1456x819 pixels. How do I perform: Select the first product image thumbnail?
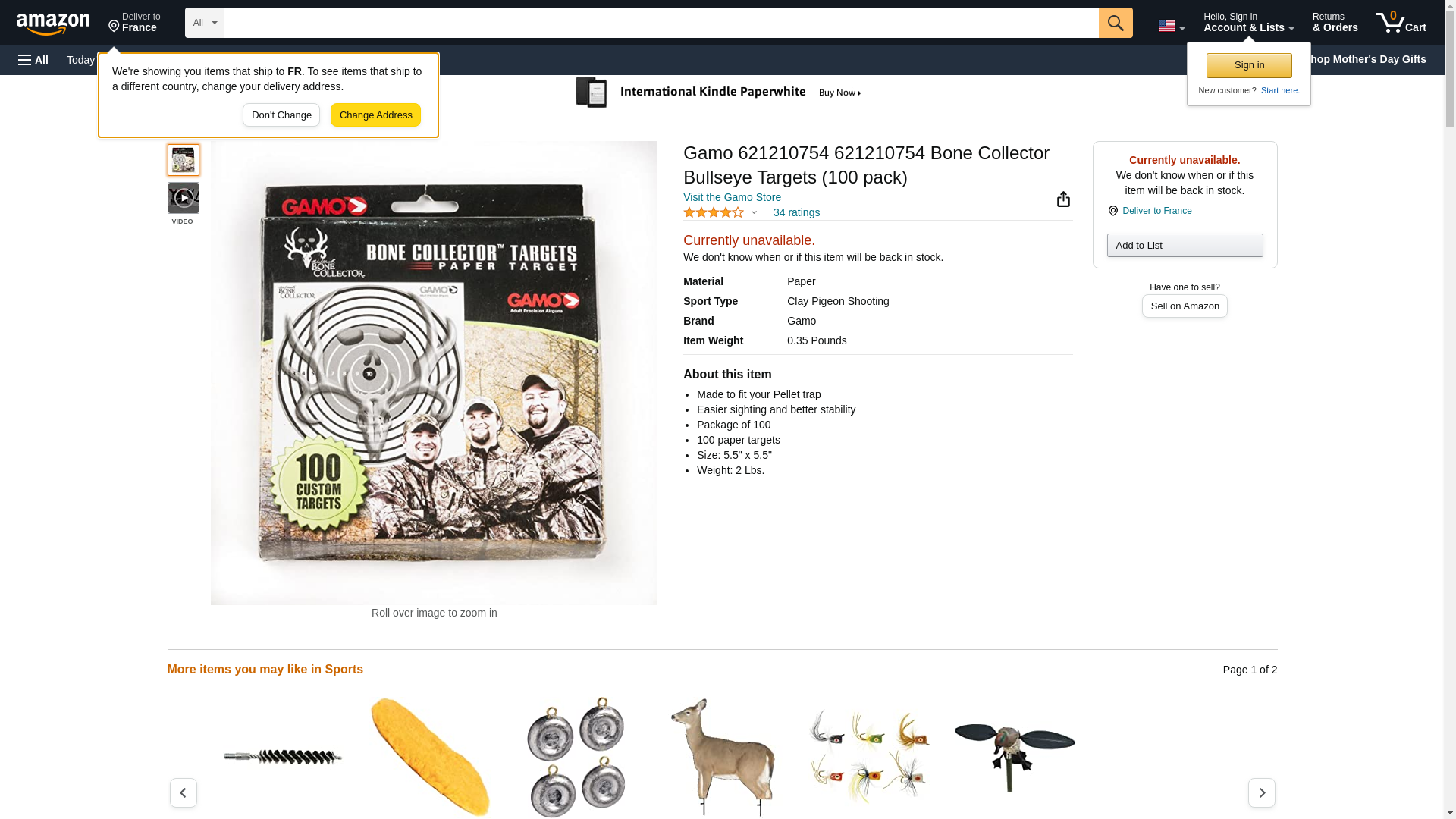pos(183,160)
